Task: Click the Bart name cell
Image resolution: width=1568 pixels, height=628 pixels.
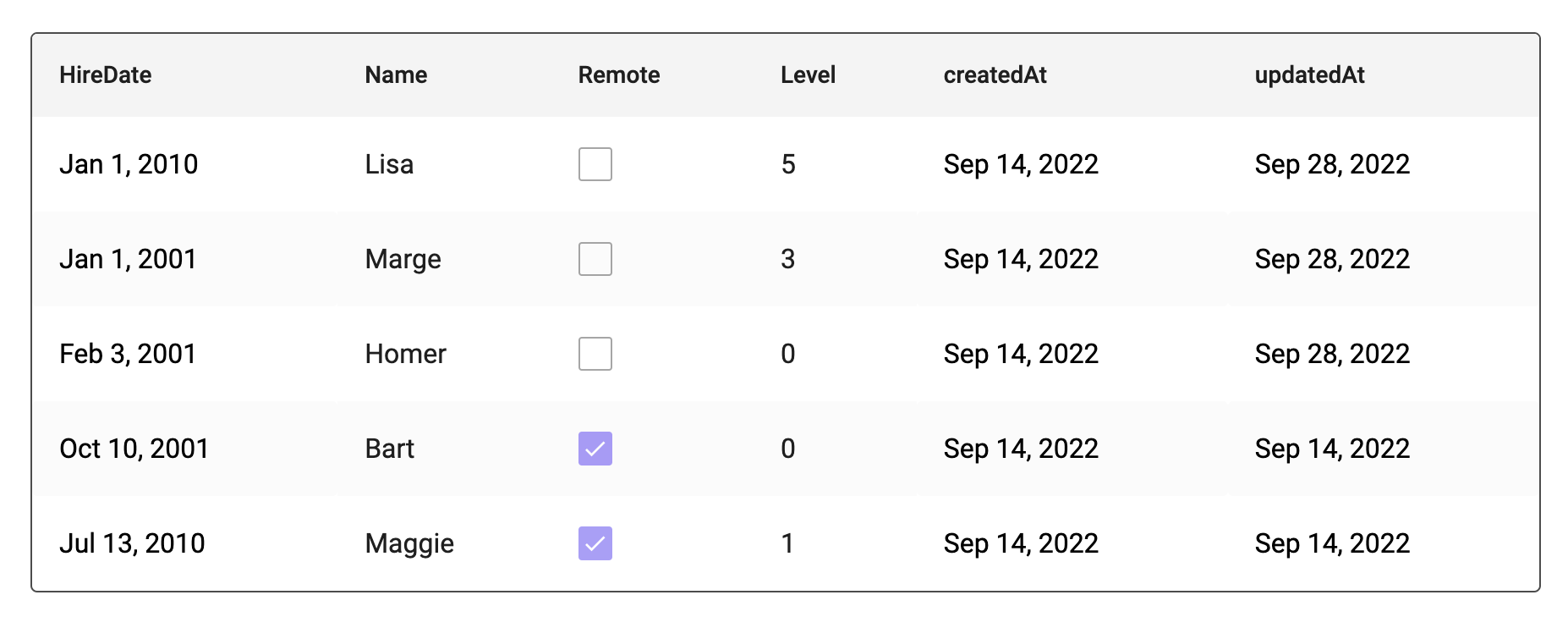Action: point(389,449)
